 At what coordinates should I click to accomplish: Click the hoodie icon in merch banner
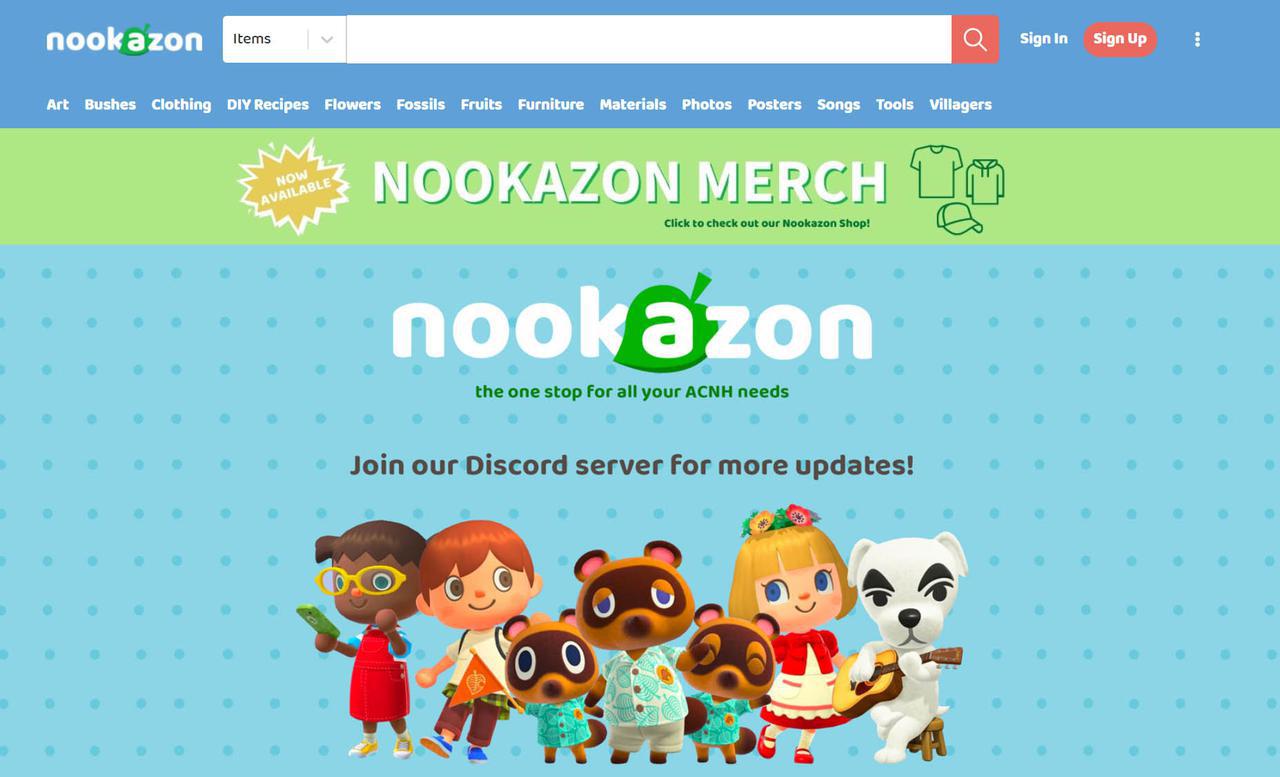coord(985,182)
